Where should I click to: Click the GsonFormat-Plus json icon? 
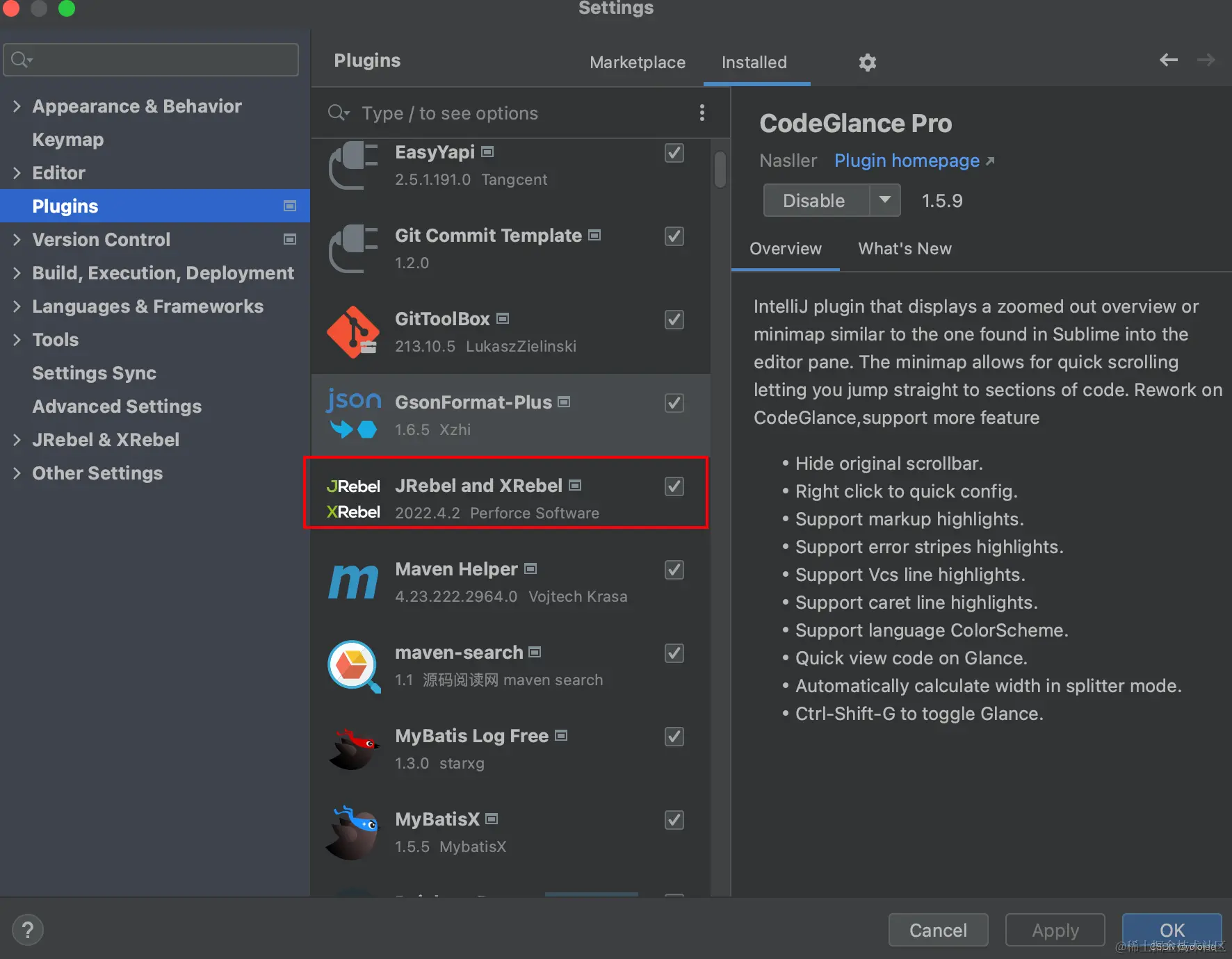pyautogui.click(x=353, y=414)
